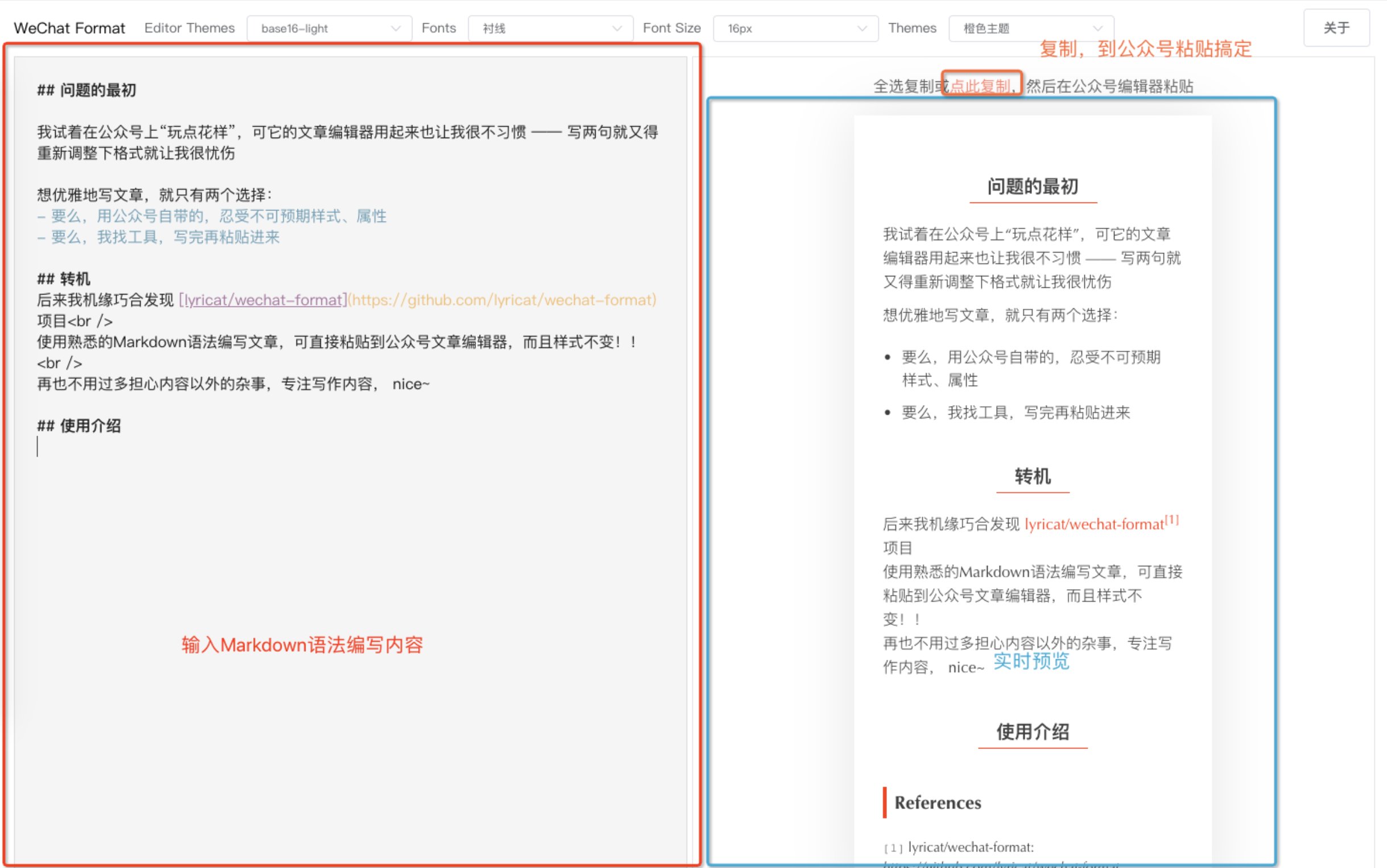
Task: Click the 问题的最初 heading in preview
Action: (x=1032, y=187)
